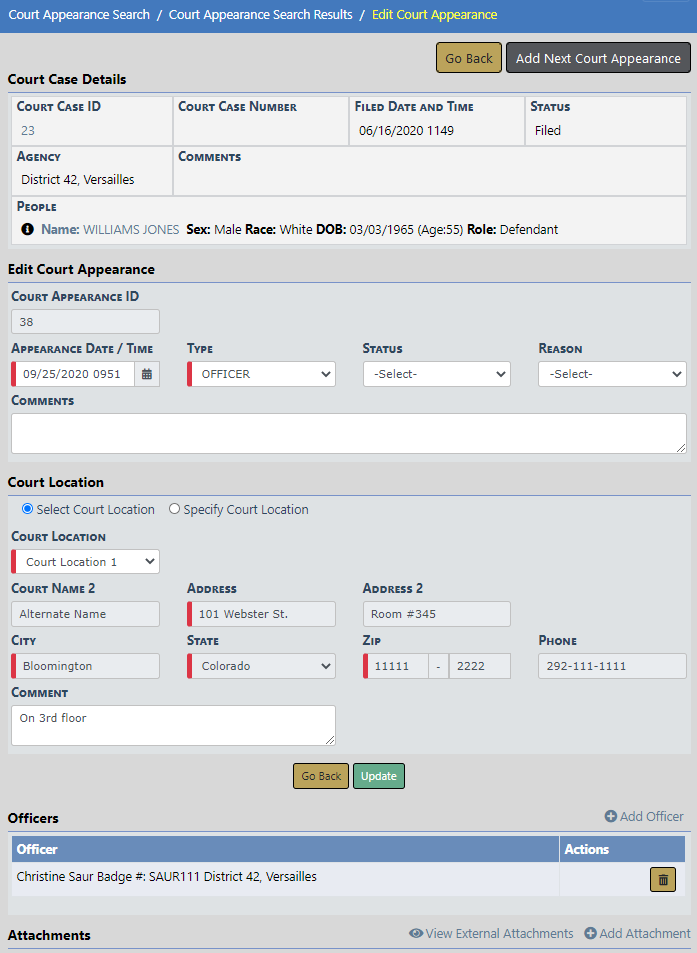697x953 pixels.
Task: Expand the Reason dropdown
Action: pyautogui.click(x=612, y=374)
